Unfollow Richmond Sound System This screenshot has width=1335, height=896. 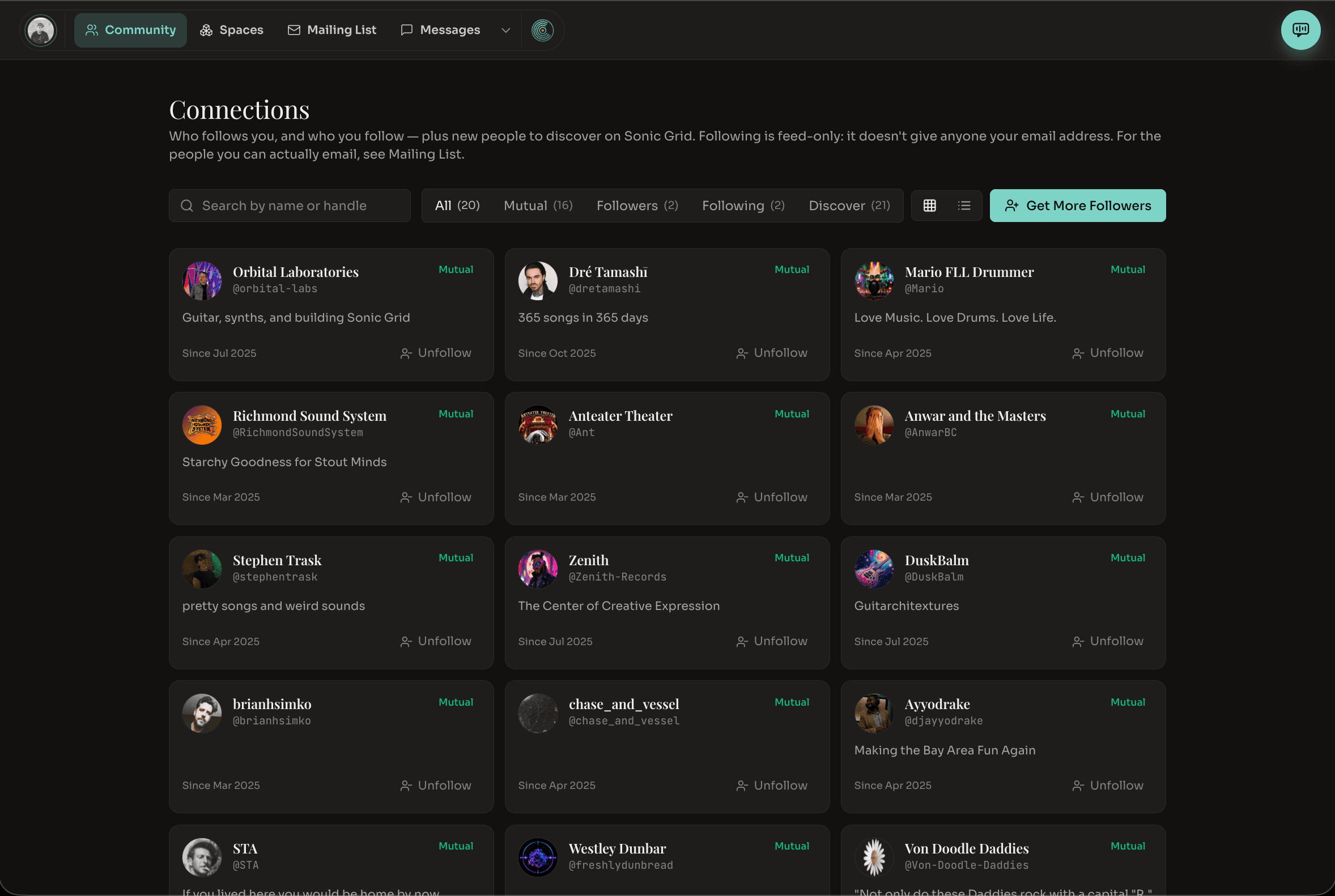(436, 497)
